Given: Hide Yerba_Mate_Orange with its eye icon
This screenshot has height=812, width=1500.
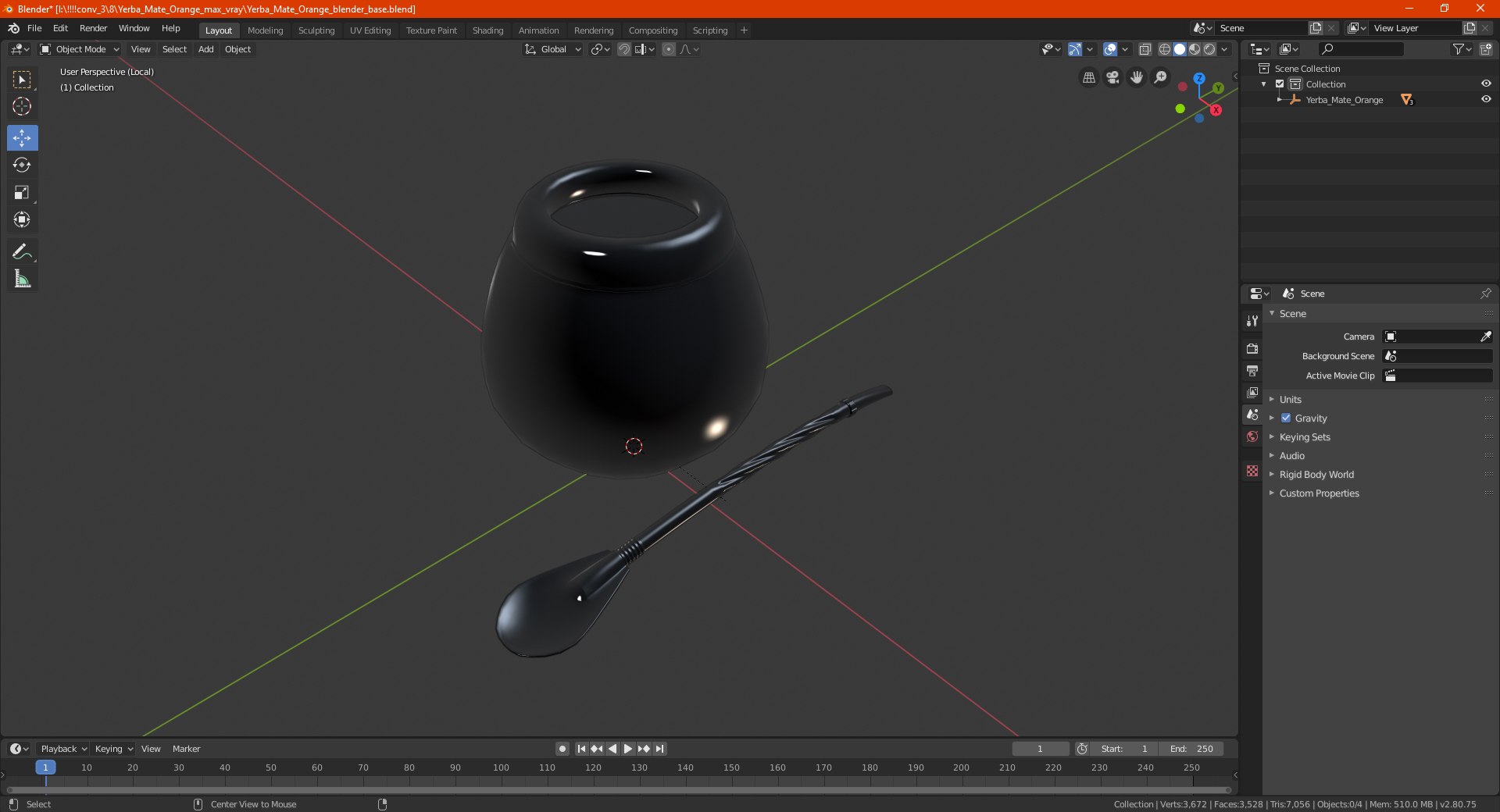Looking at the screenshot, I should click(x=1486, y=100).
